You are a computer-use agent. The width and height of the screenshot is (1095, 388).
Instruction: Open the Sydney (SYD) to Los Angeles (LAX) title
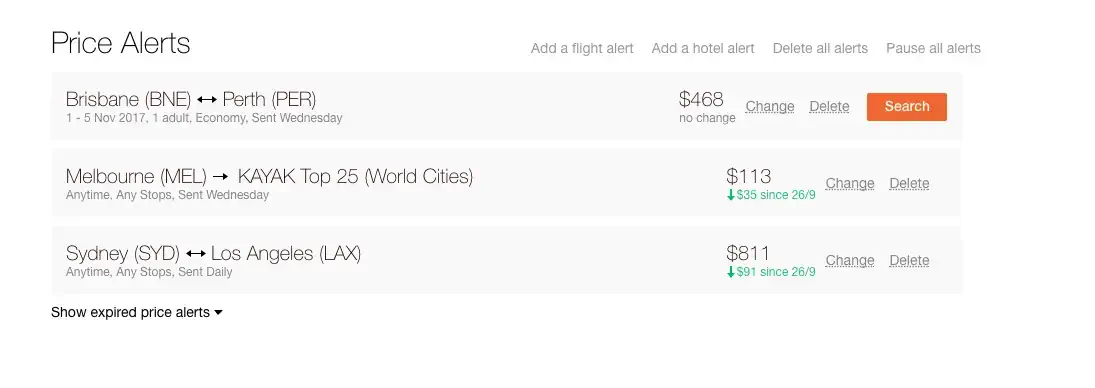pos(213,253)
